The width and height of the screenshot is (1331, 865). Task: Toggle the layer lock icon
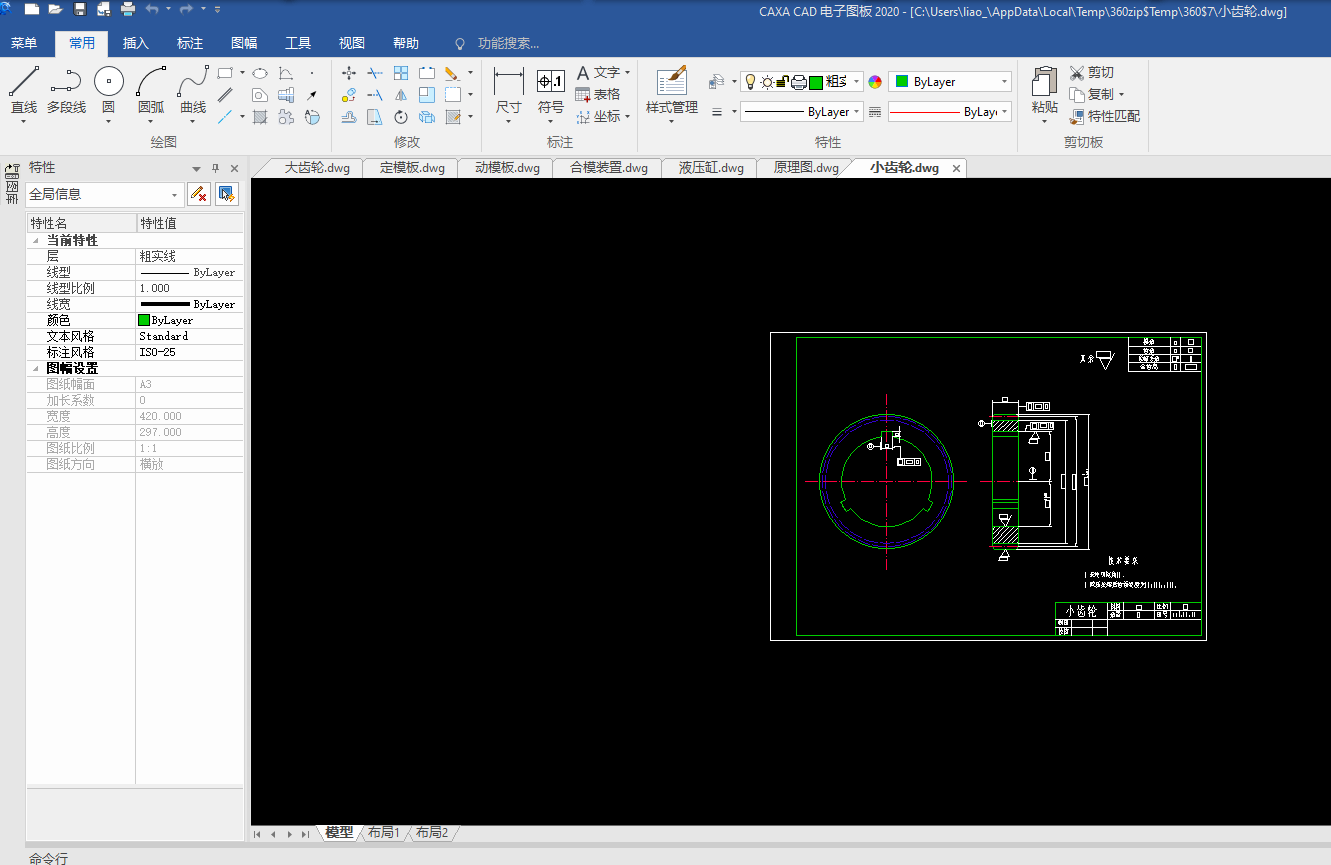(x=783, y=82)
